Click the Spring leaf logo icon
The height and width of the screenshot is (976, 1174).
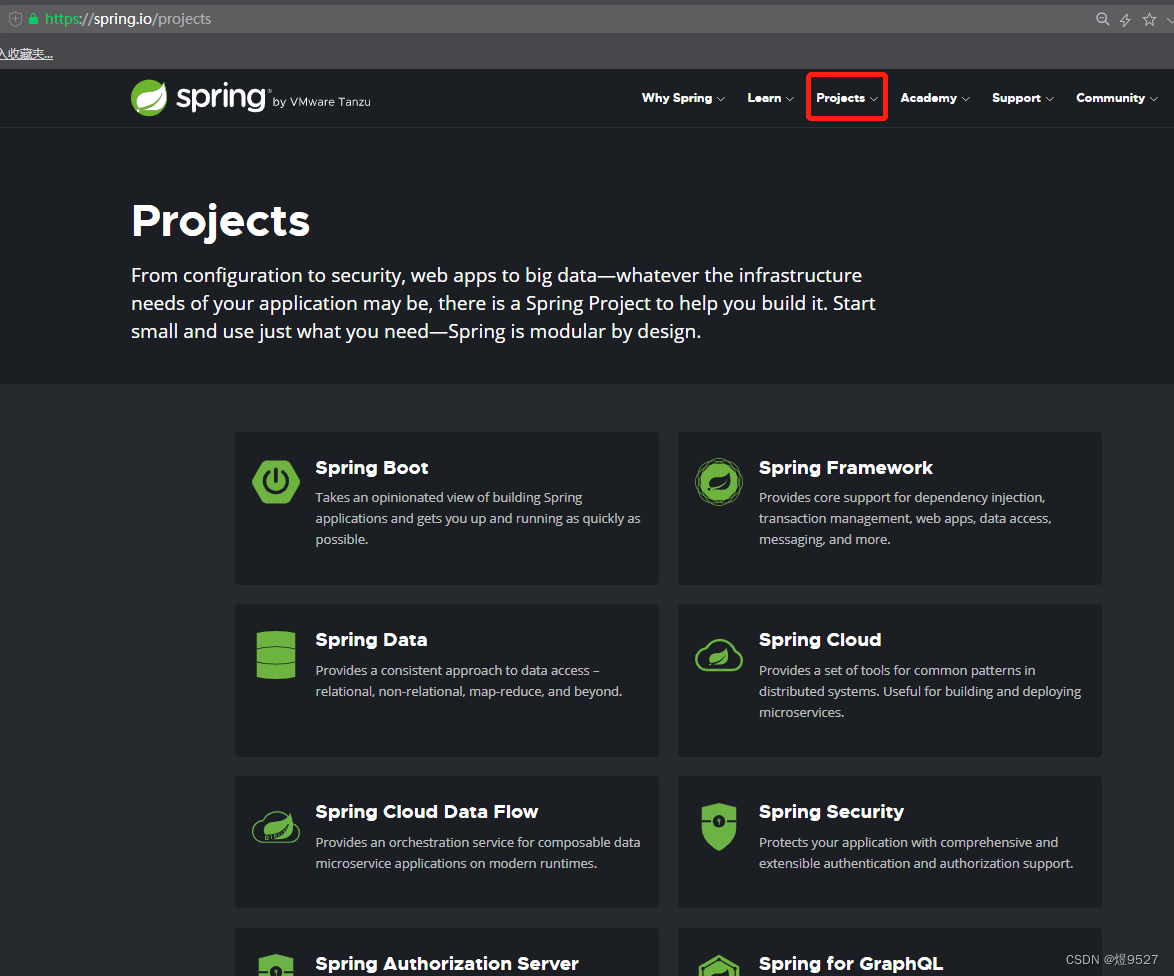point(149,98)
